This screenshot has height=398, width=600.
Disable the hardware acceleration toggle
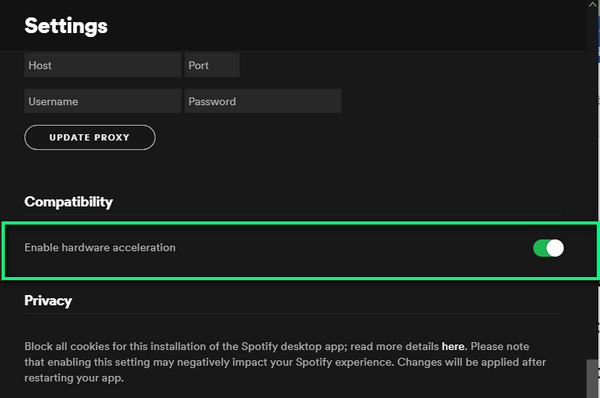pos(548,248)
